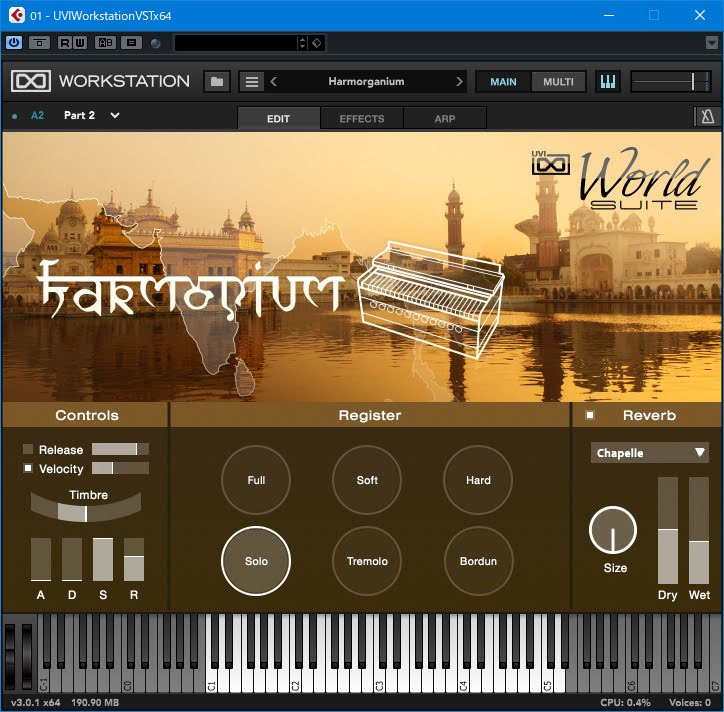Screen dimensions: 724x712
Task: Click the Sustain S envelope slider
Action: coord(103,559)
